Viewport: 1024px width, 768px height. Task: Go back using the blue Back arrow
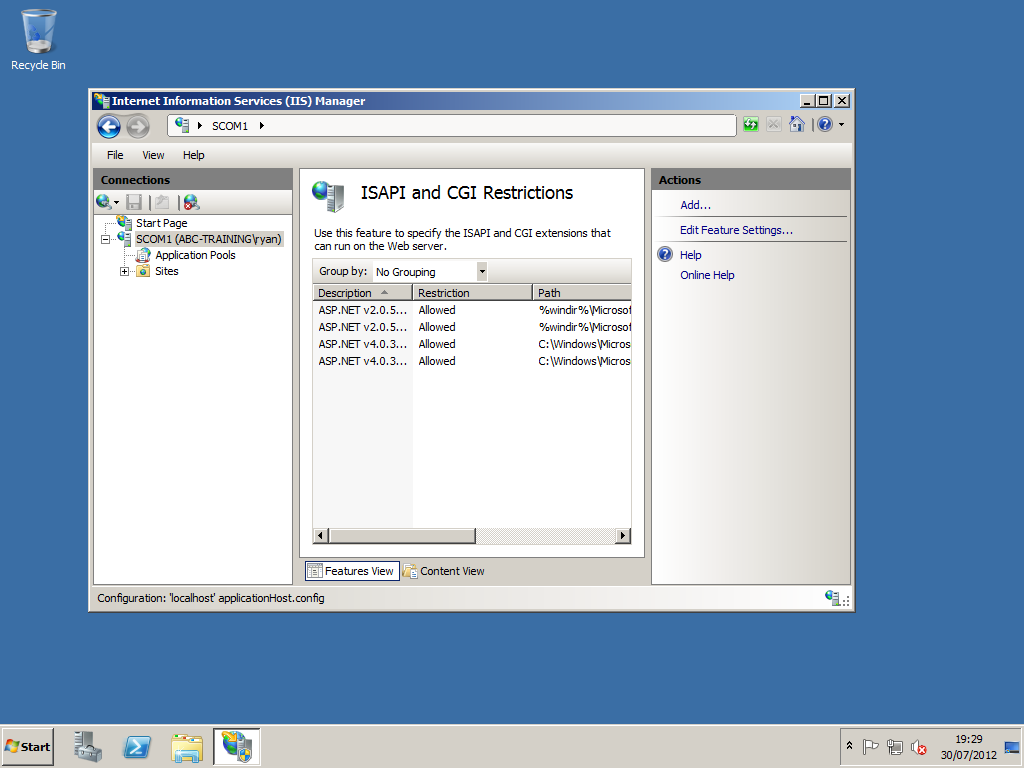pos(109,126)
